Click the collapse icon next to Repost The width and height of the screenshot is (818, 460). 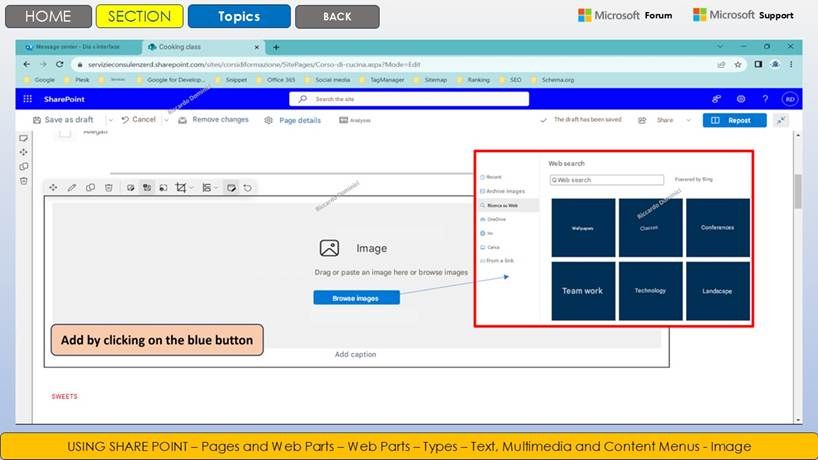click(781, 120)
